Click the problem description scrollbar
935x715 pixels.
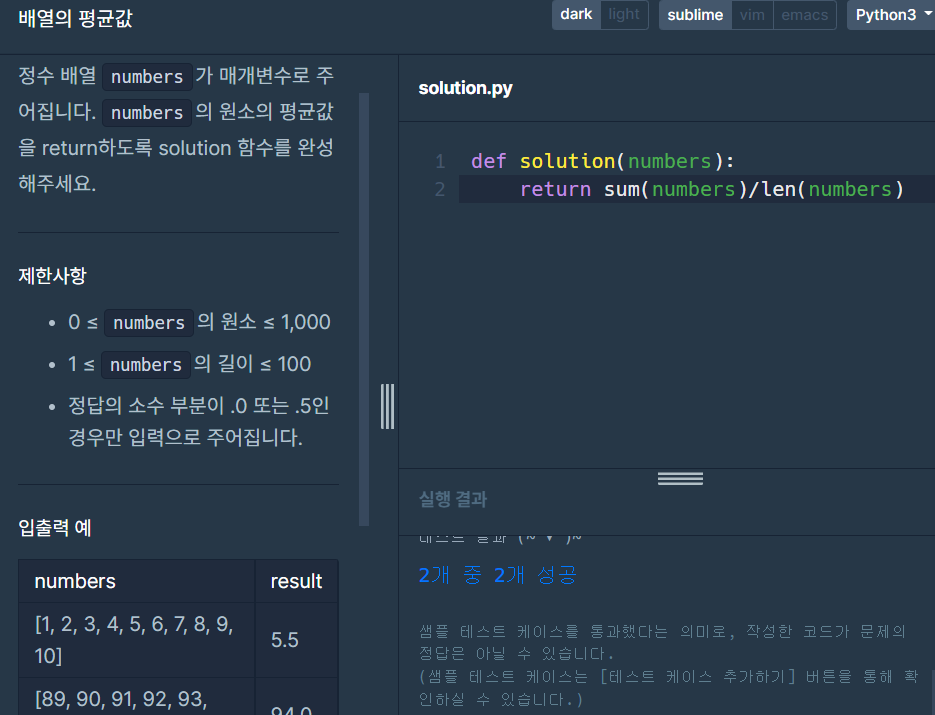pos(364,309)
